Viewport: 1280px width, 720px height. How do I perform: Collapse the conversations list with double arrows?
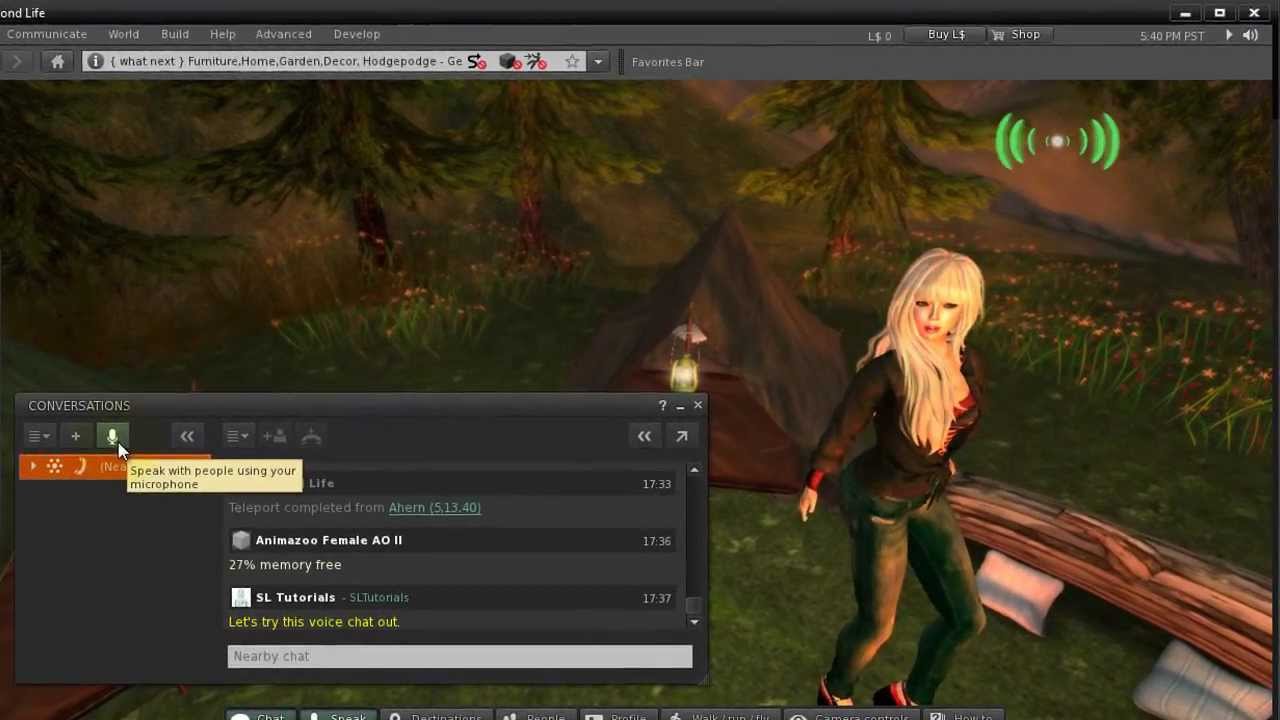(187, 436)
